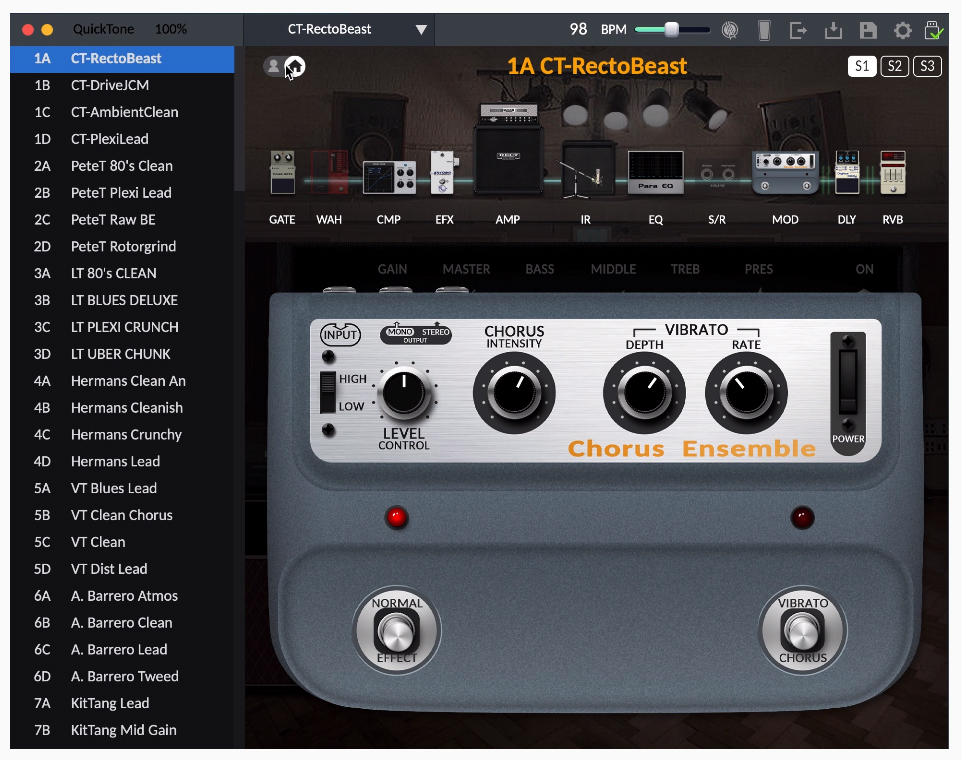The height and width of the screenshot is (760, 962).
Task: Select preset 2A PeteT 80's Clean
Action: point(122,166)
